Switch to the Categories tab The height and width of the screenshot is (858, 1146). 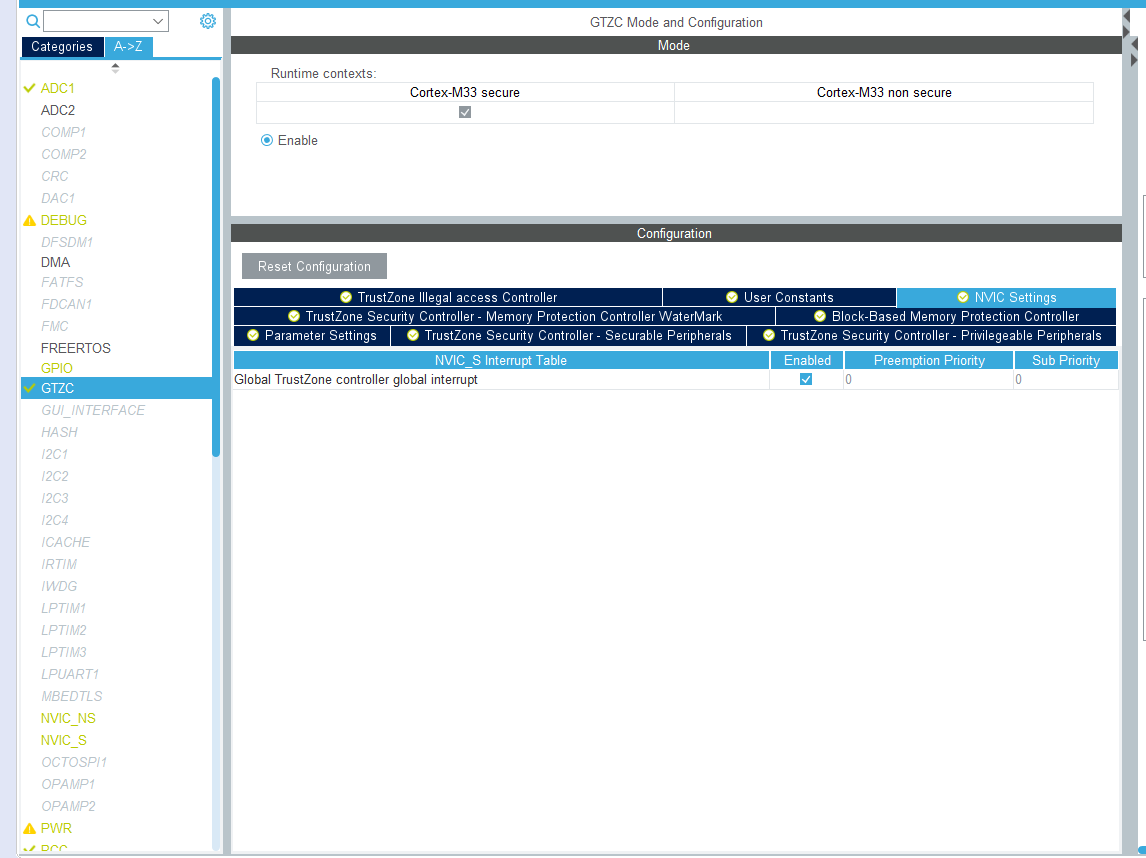pos(62,46)
